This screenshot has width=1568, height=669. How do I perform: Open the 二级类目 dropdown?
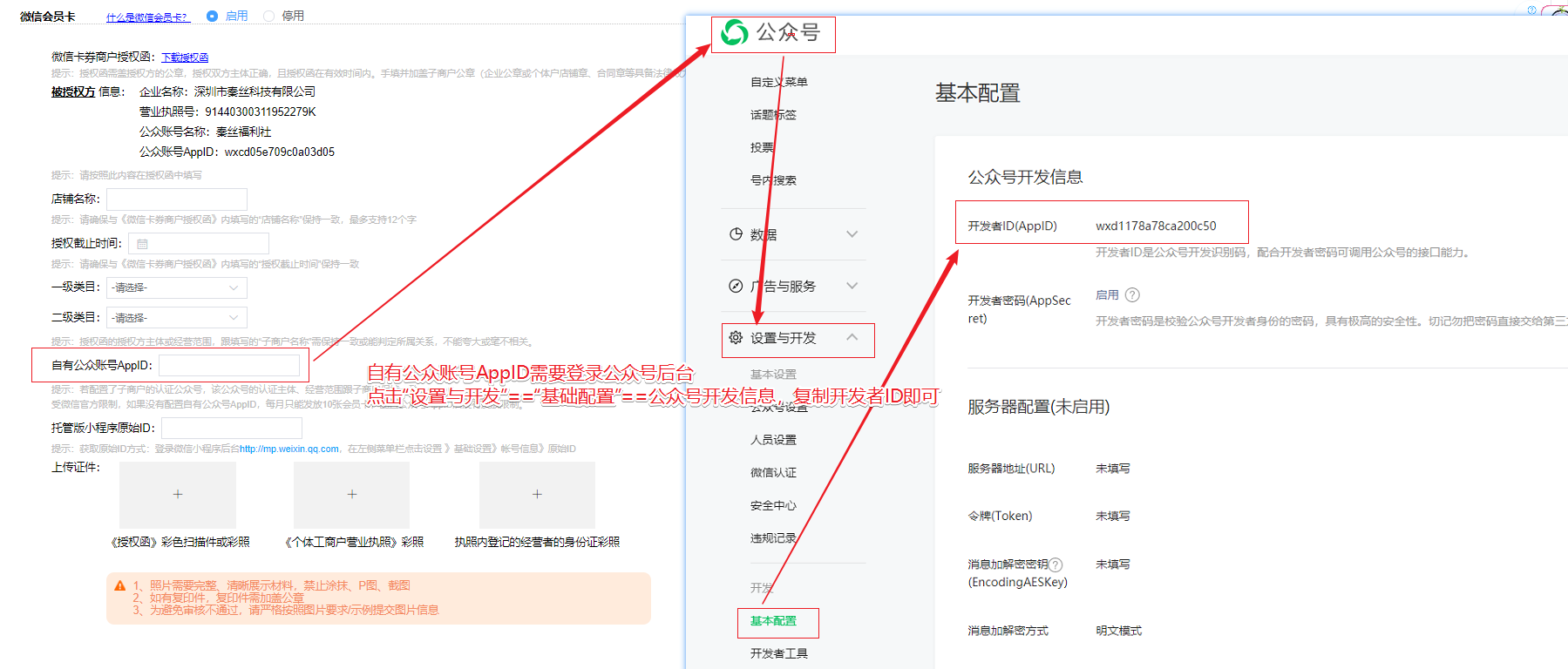pyautogui.click(x=177, y=318)
